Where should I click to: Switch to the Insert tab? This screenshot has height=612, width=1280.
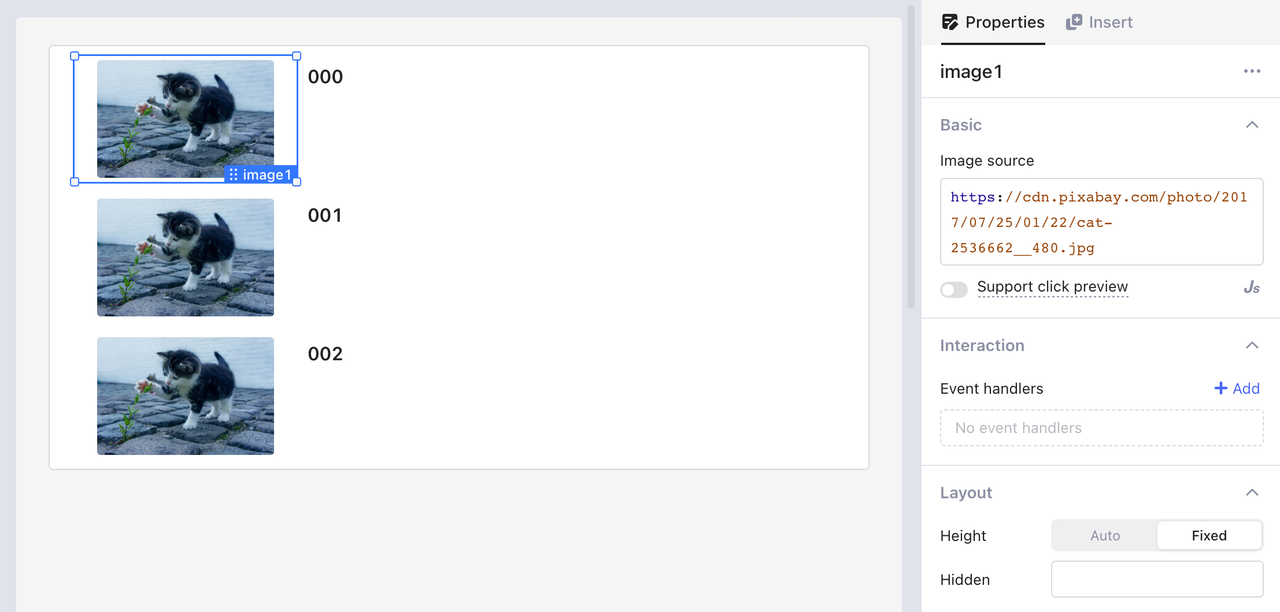click(1110, 22)
